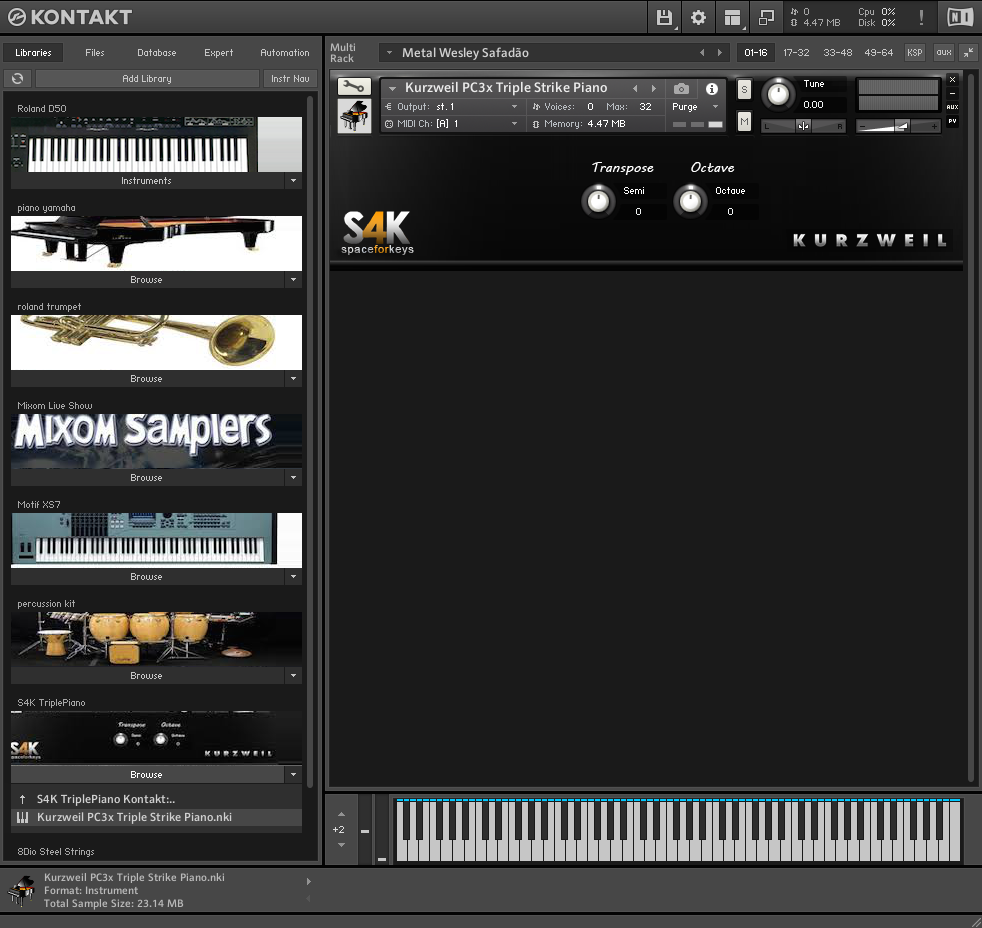Toggle Instr Nav pane

click(x=290, y=78)
